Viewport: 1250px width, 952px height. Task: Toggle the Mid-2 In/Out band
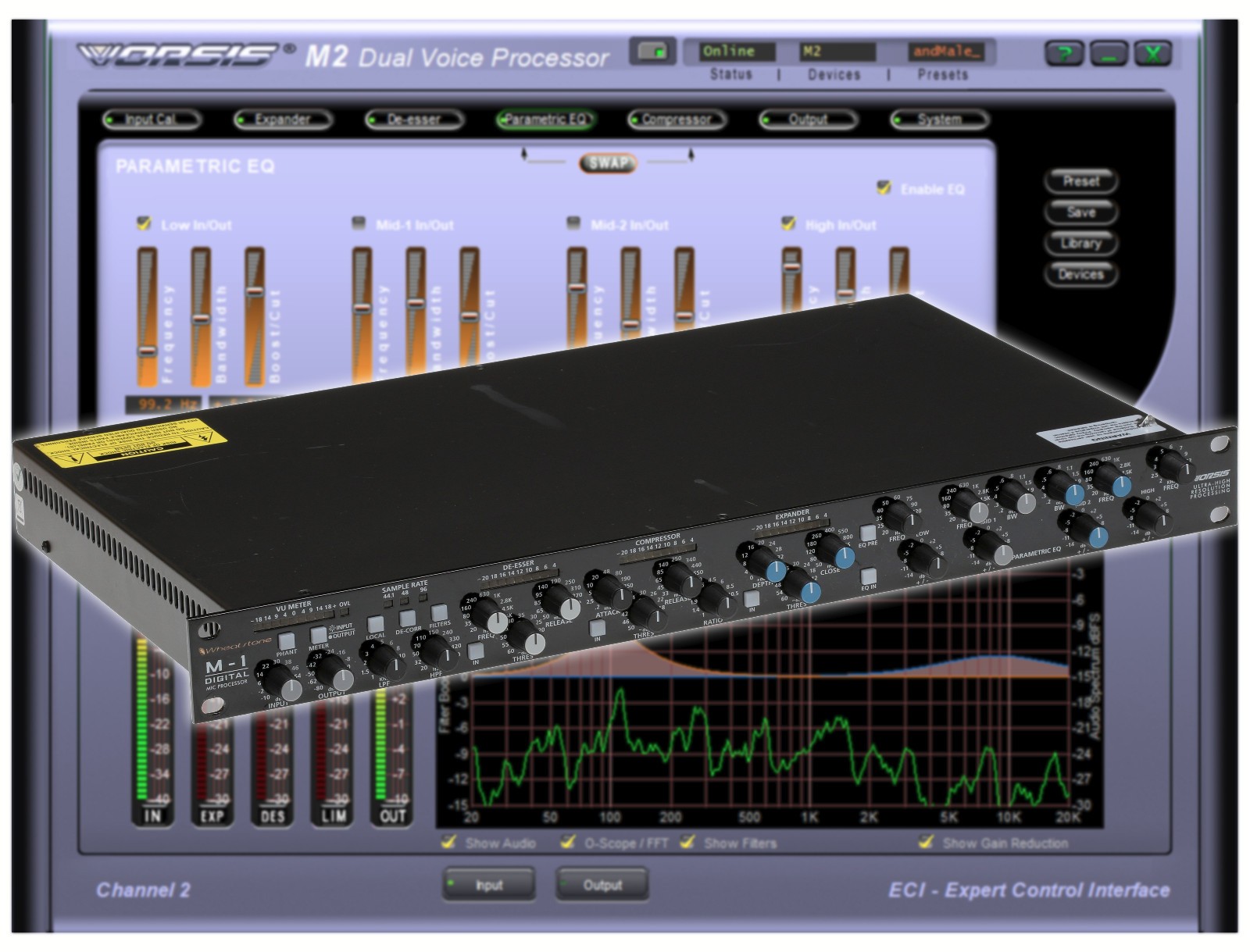[572, 222]
